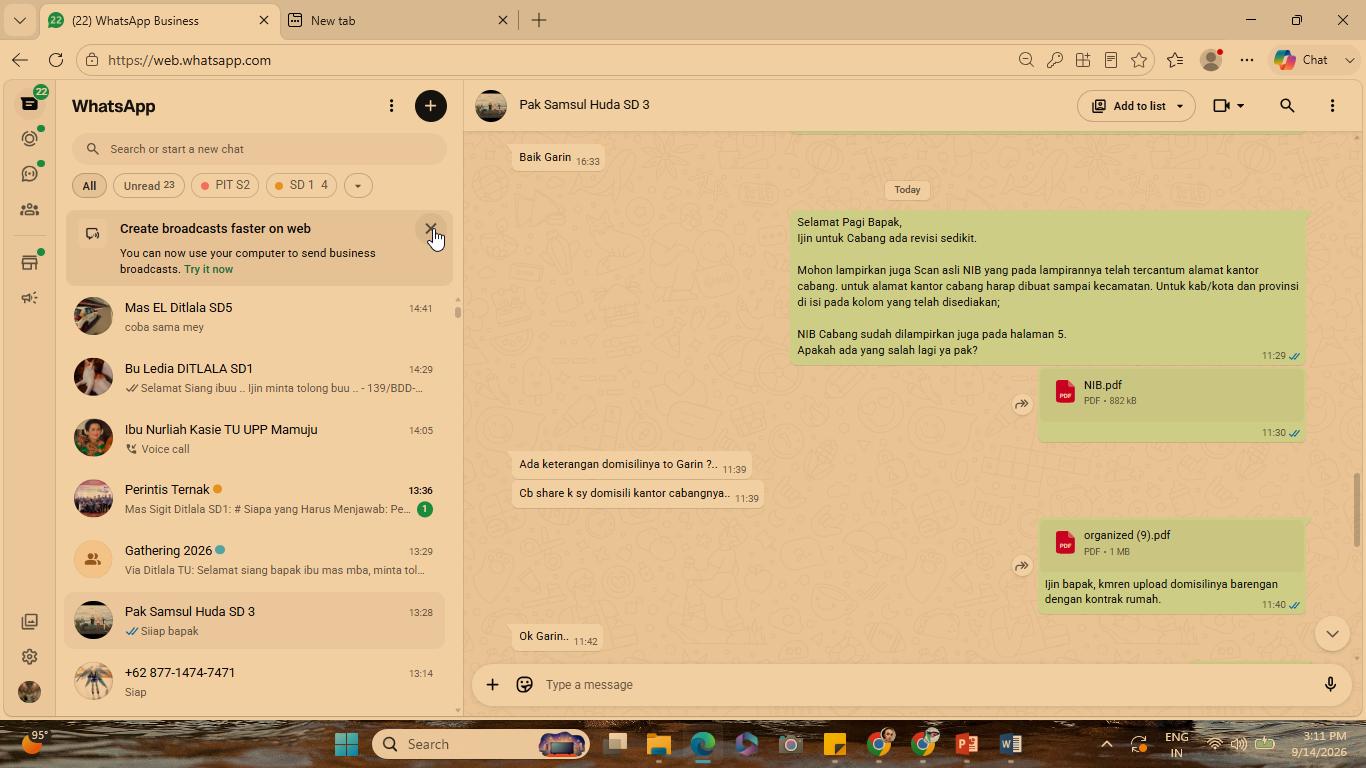Search within the Pak Samsul Huda chat
The width and height of the screenshot is (1366, 768).
pyautogui.click(x=1287, y=105)
